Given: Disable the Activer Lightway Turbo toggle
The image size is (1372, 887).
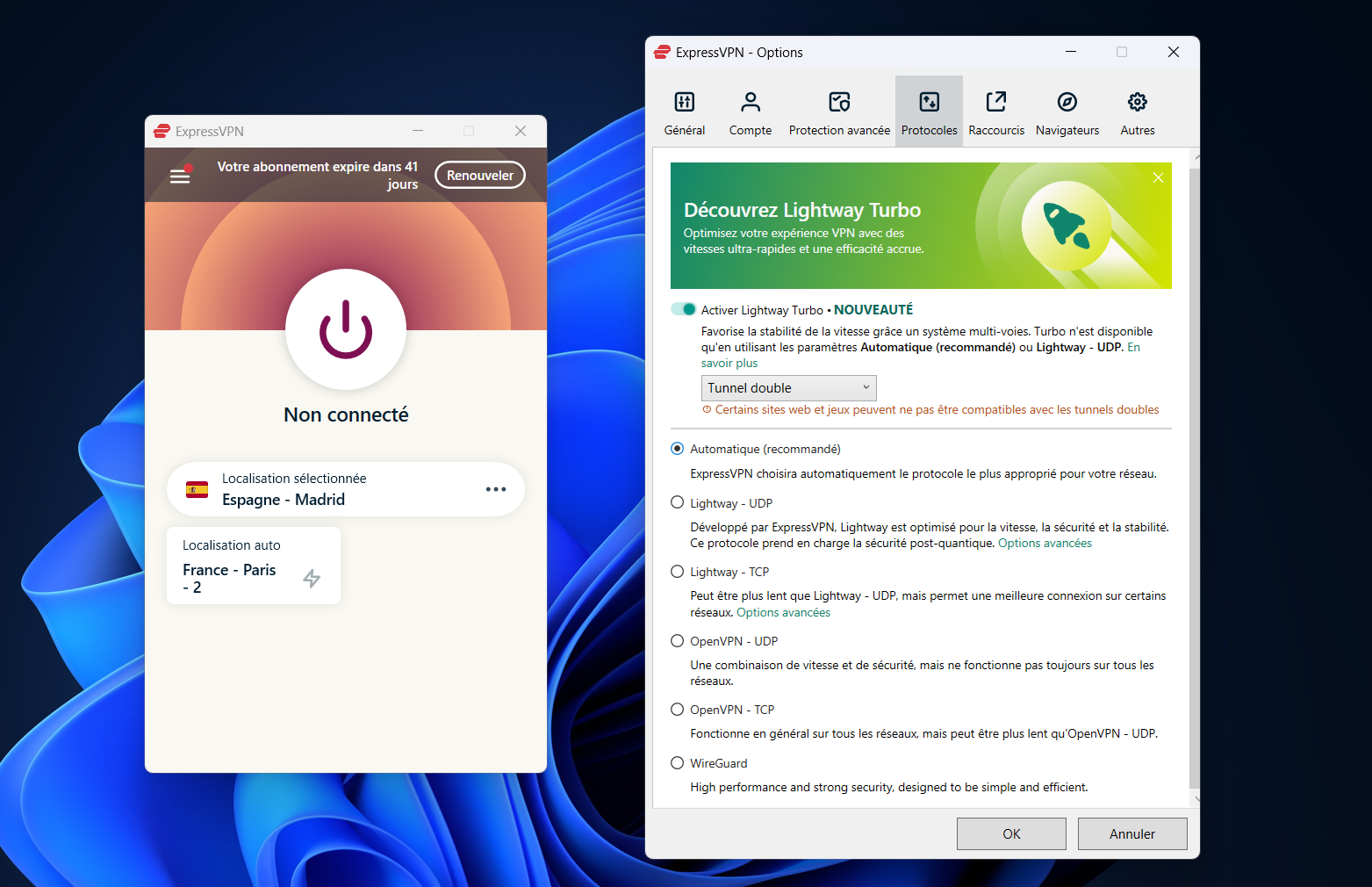Looking at the screenshot, I should tap(683, 309).
